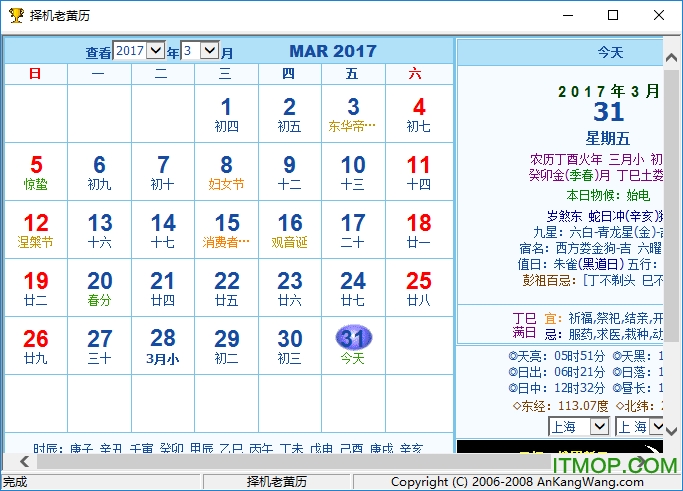Click horizontal scrollbar left arrow
The image size is (683, 491).
(10, 462)
